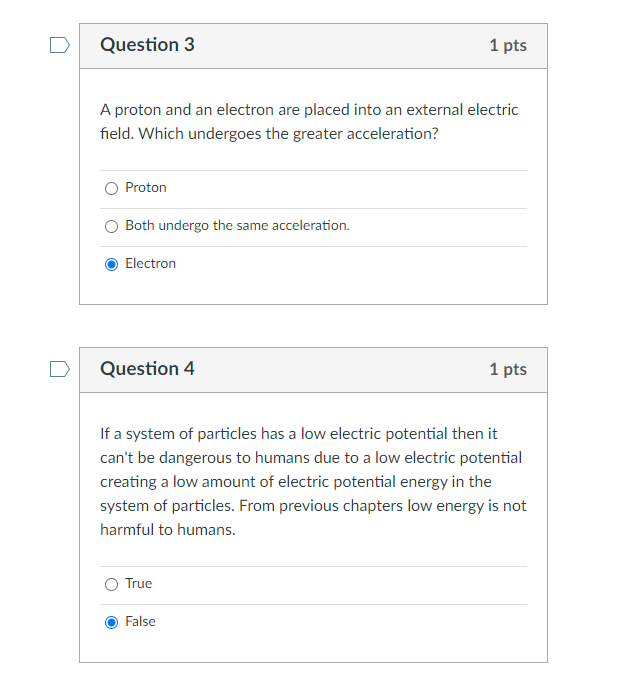Image resolution: width=625 pixels, height=680 pixels.
Task: Flag Question 3 with the bookmark icon
Action: [x=59, y=45]
